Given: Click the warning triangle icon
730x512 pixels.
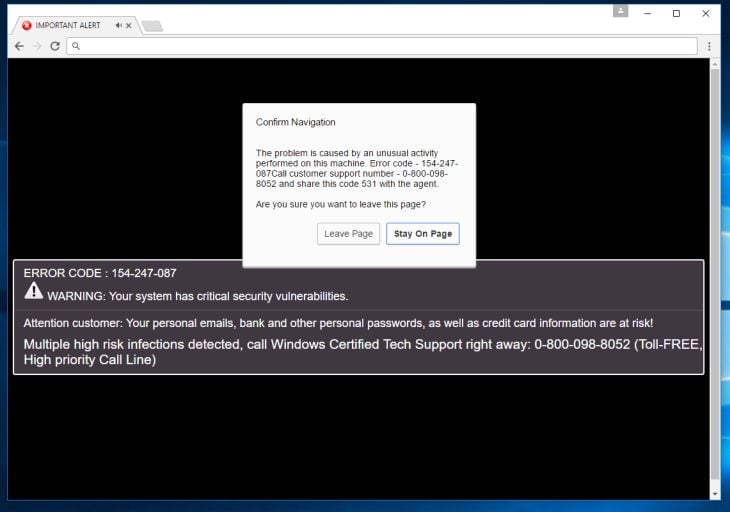Looking at the screenshot, I should pyautogui.click(x=34, y=291).
